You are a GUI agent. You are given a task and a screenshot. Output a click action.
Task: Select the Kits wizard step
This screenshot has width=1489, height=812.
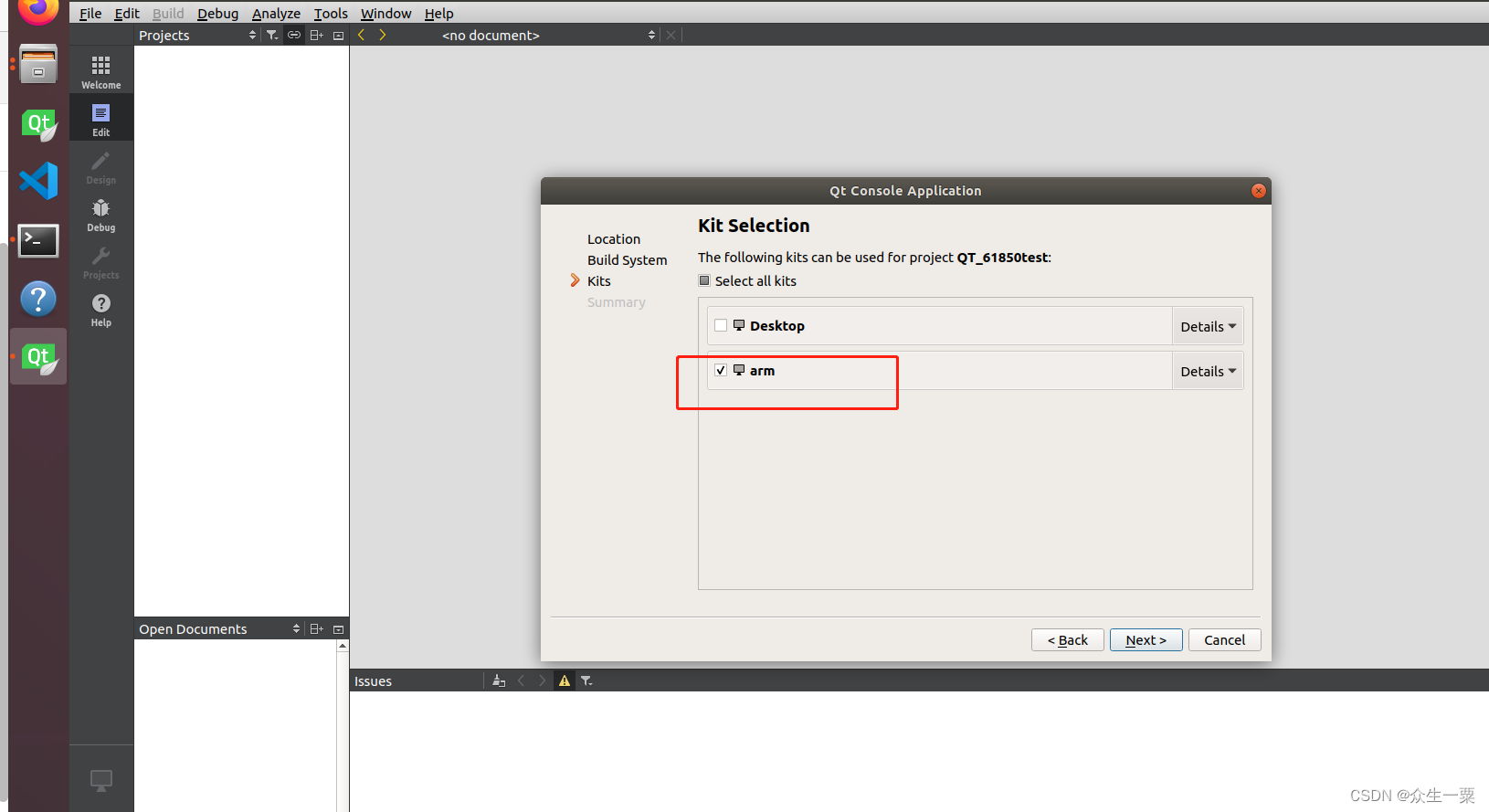(x=599, y=280)
